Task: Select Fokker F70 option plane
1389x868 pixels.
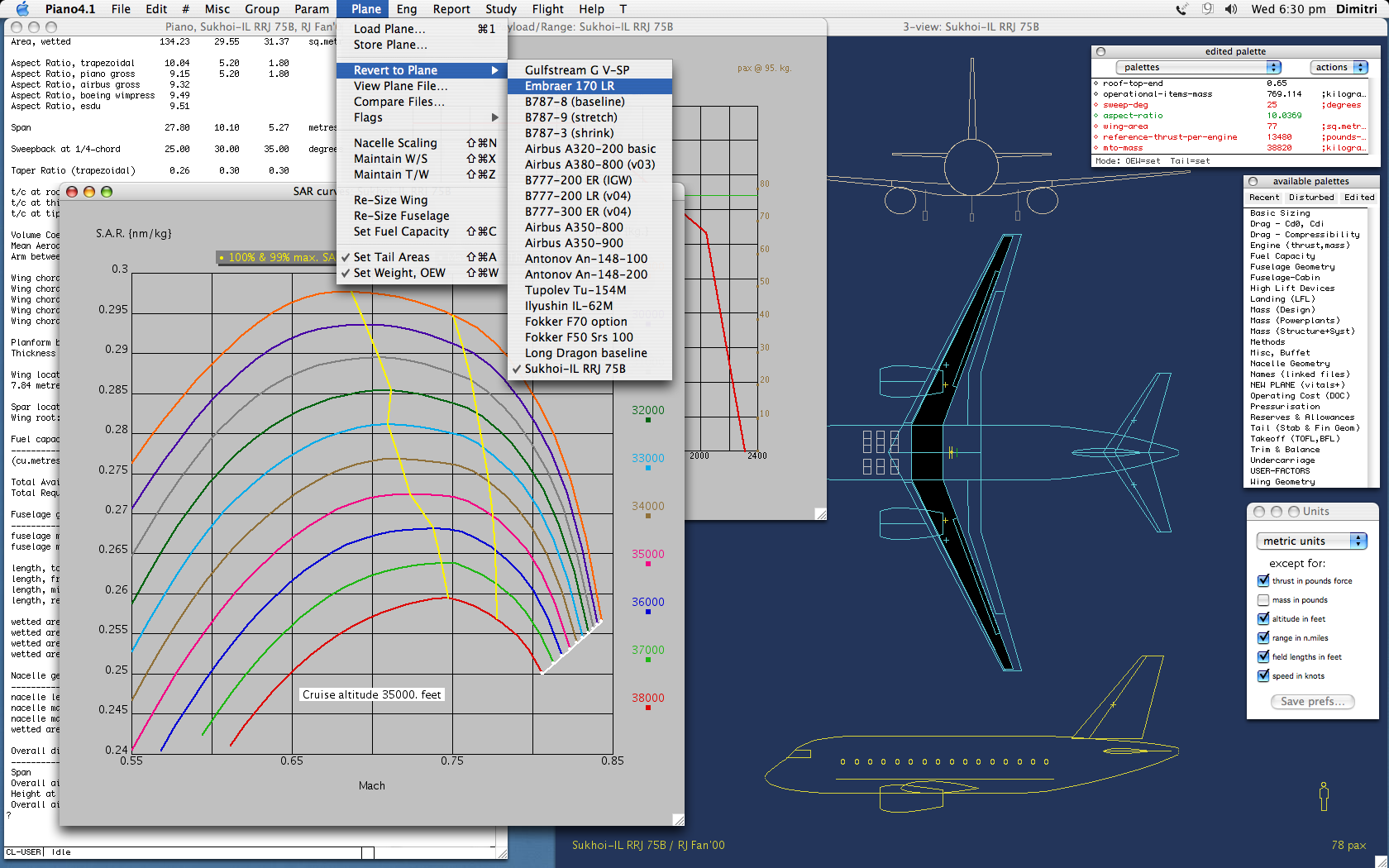Action: 590,322
